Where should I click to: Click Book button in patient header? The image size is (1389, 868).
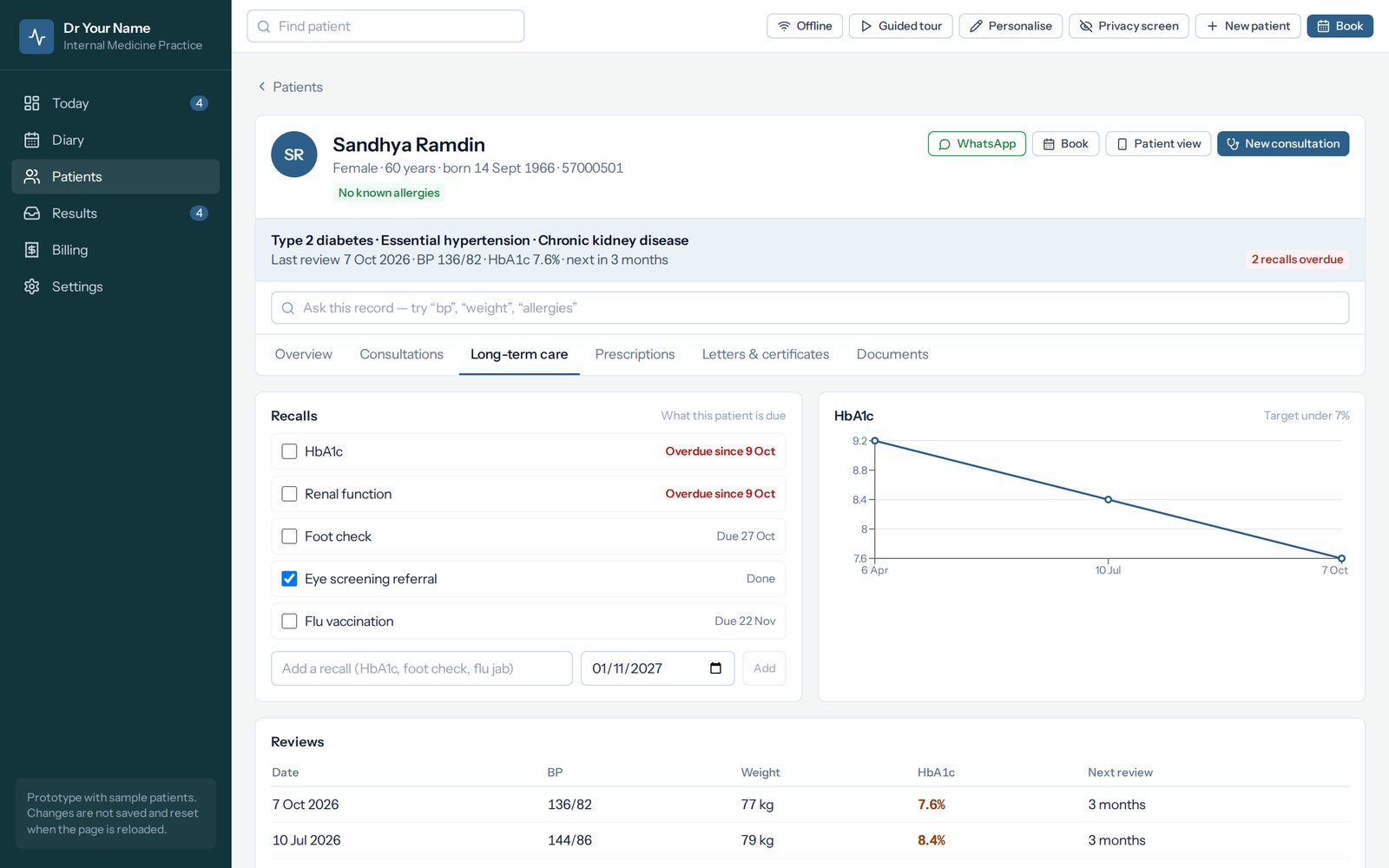[x=1065, y=144]
